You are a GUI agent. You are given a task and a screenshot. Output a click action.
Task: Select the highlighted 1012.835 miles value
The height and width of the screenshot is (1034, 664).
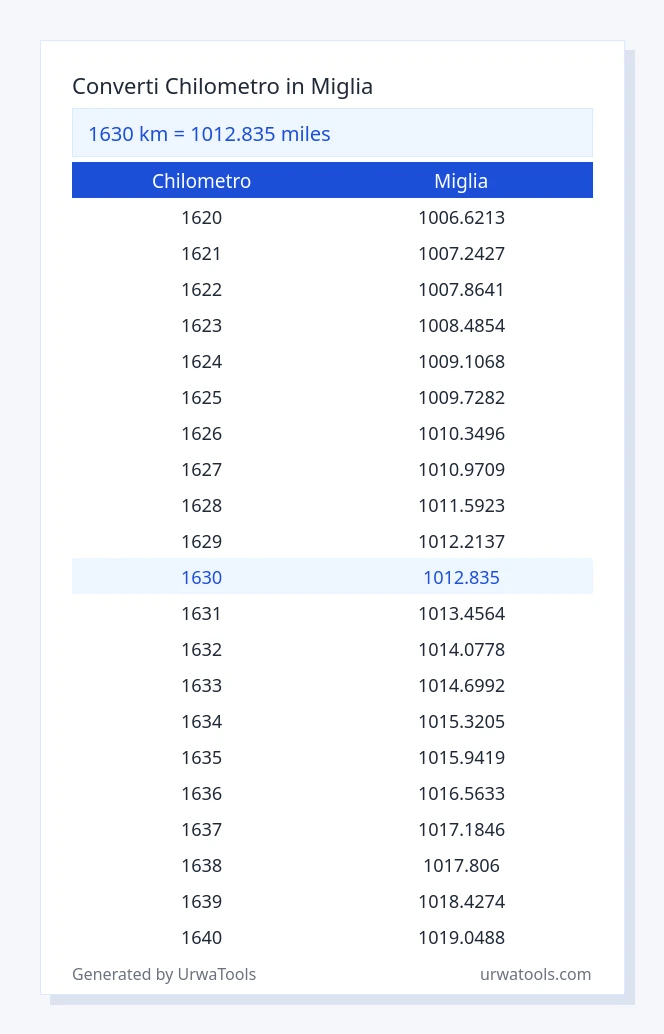click(461, 577)
